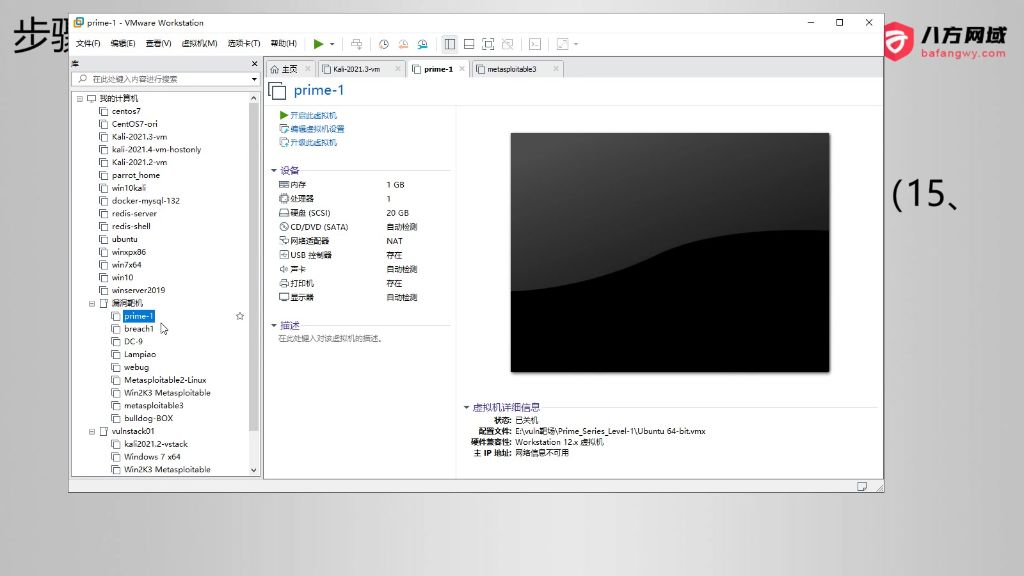Click the Unity mode toolbar icon
Image resolution: width=1024 pixels, height=576 pixels.
point(507,44)
